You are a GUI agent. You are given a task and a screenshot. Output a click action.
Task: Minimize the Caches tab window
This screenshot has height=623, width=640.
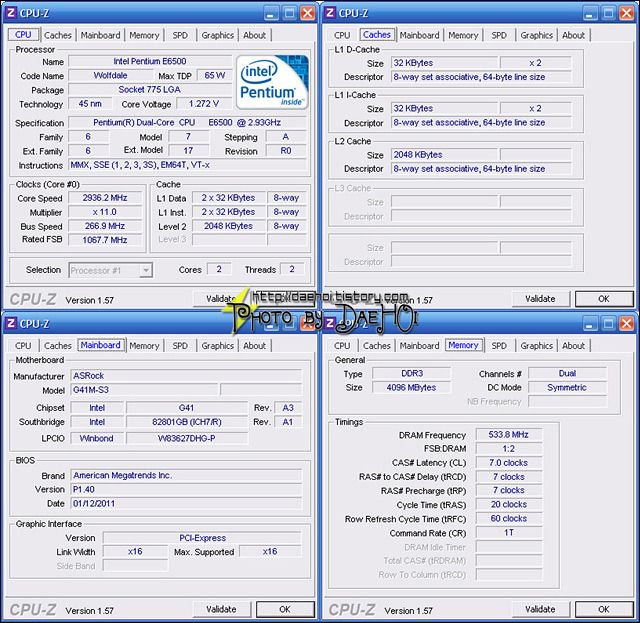(x=589, y=13)
